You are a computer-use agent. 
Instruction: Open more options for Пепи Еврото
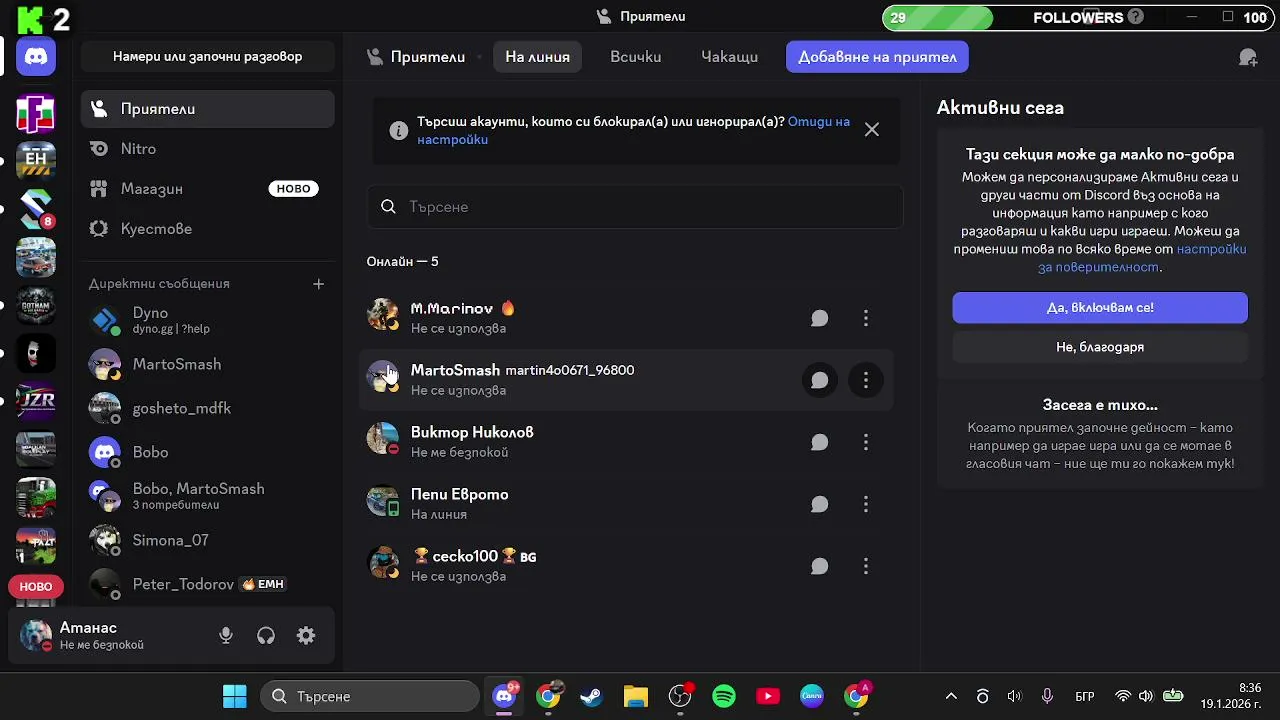865,504
